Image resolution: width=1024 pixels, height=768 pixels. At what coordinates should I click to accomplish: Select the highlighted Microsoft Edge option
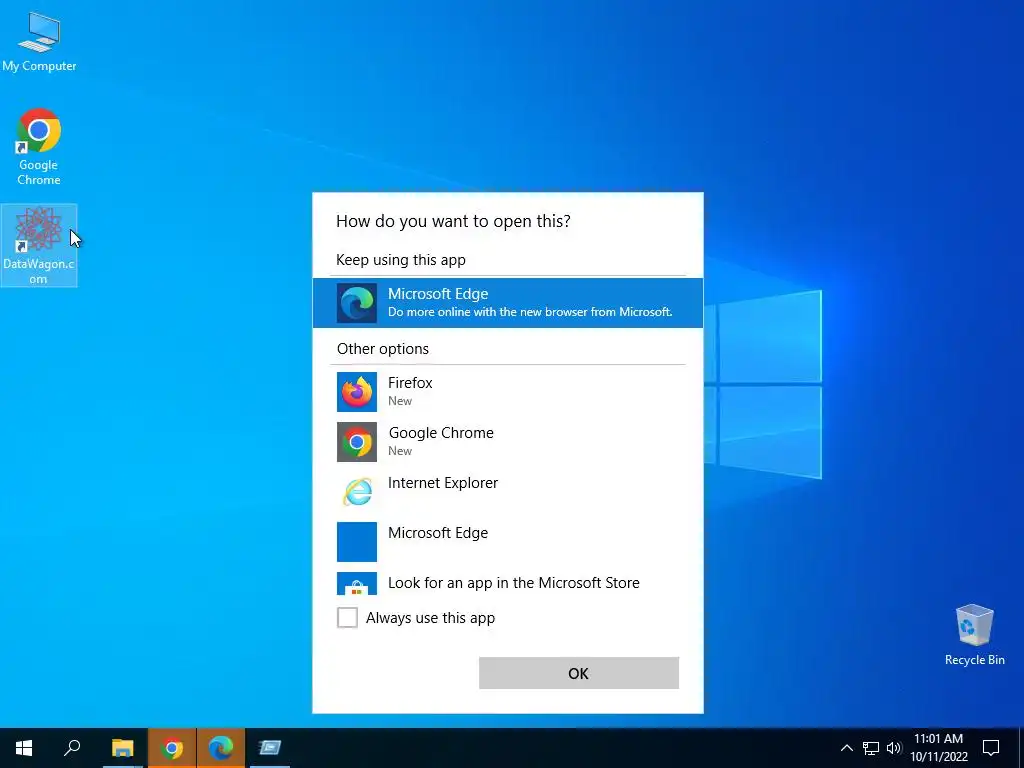[507, 303]
